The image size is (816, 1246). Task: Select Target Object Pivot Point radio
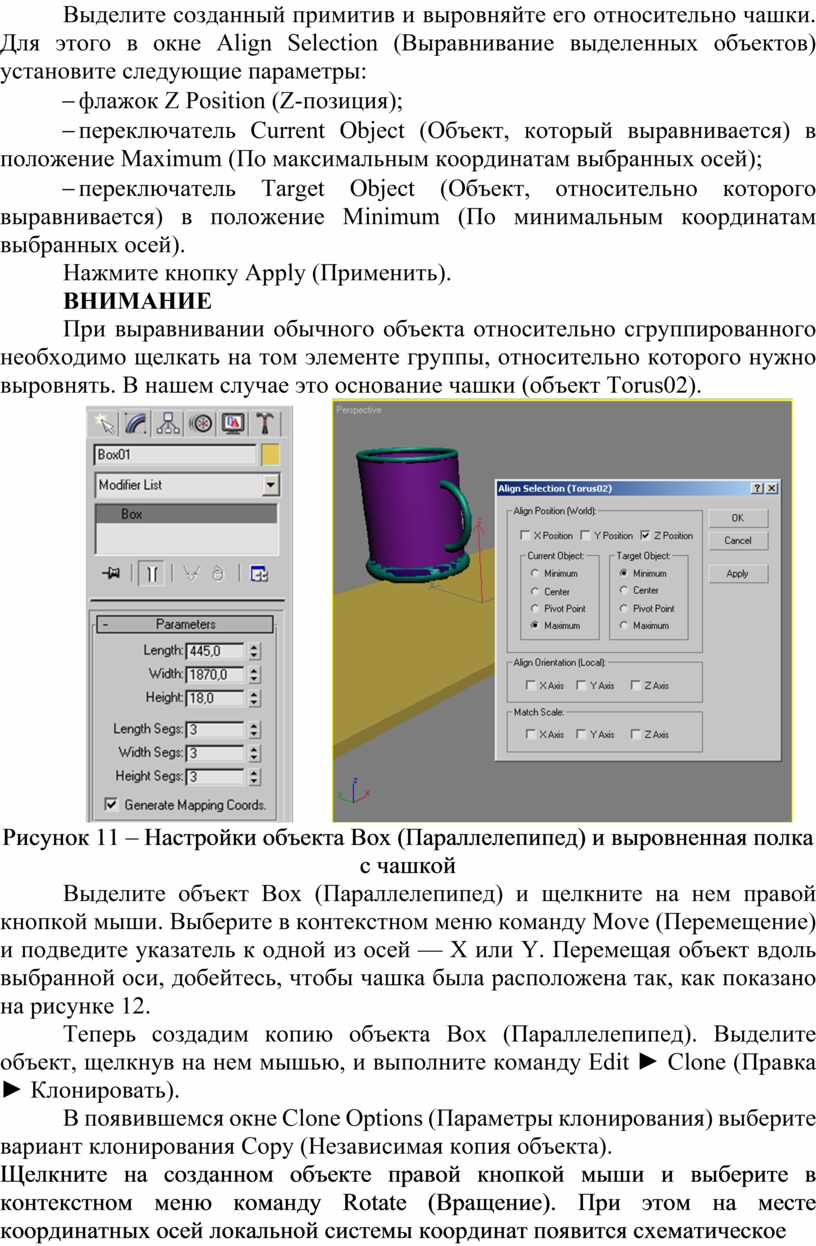tap(624, 608)
